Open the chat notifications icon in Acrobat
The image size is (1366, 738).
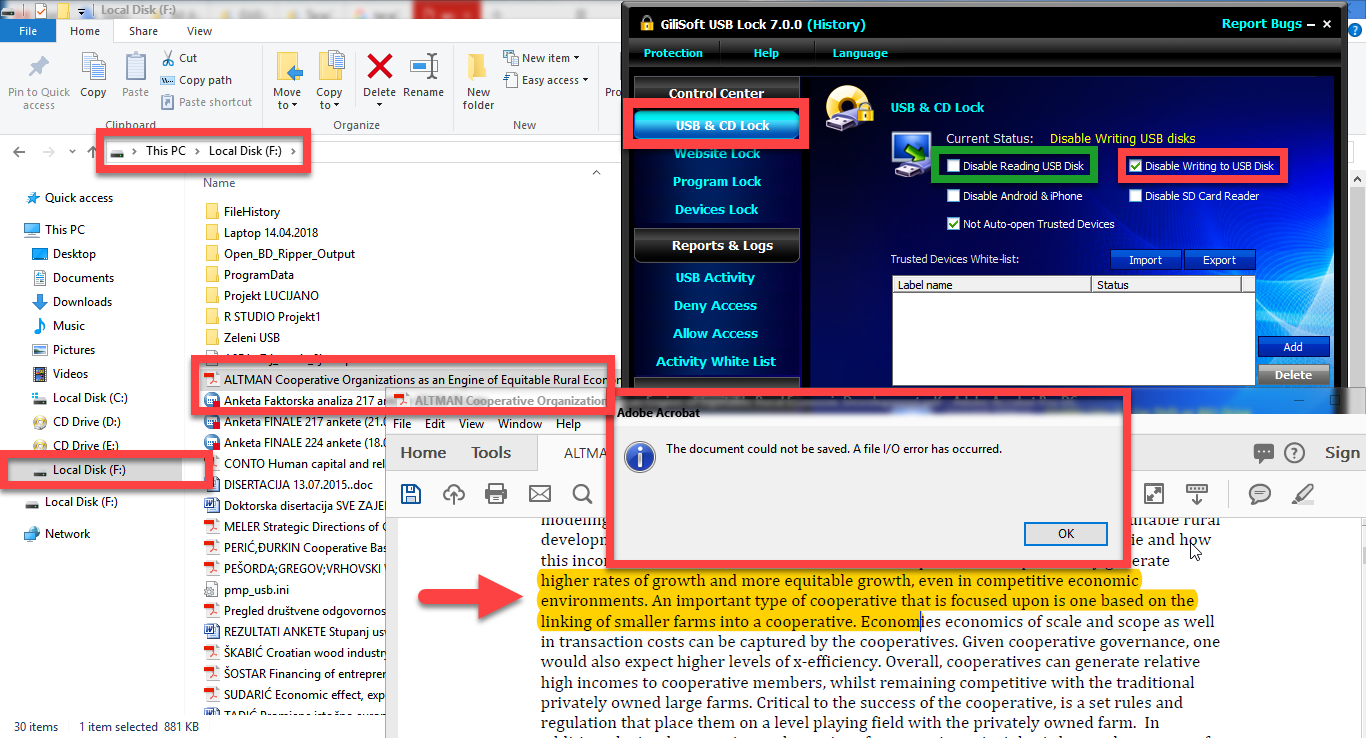point(1263,453)
